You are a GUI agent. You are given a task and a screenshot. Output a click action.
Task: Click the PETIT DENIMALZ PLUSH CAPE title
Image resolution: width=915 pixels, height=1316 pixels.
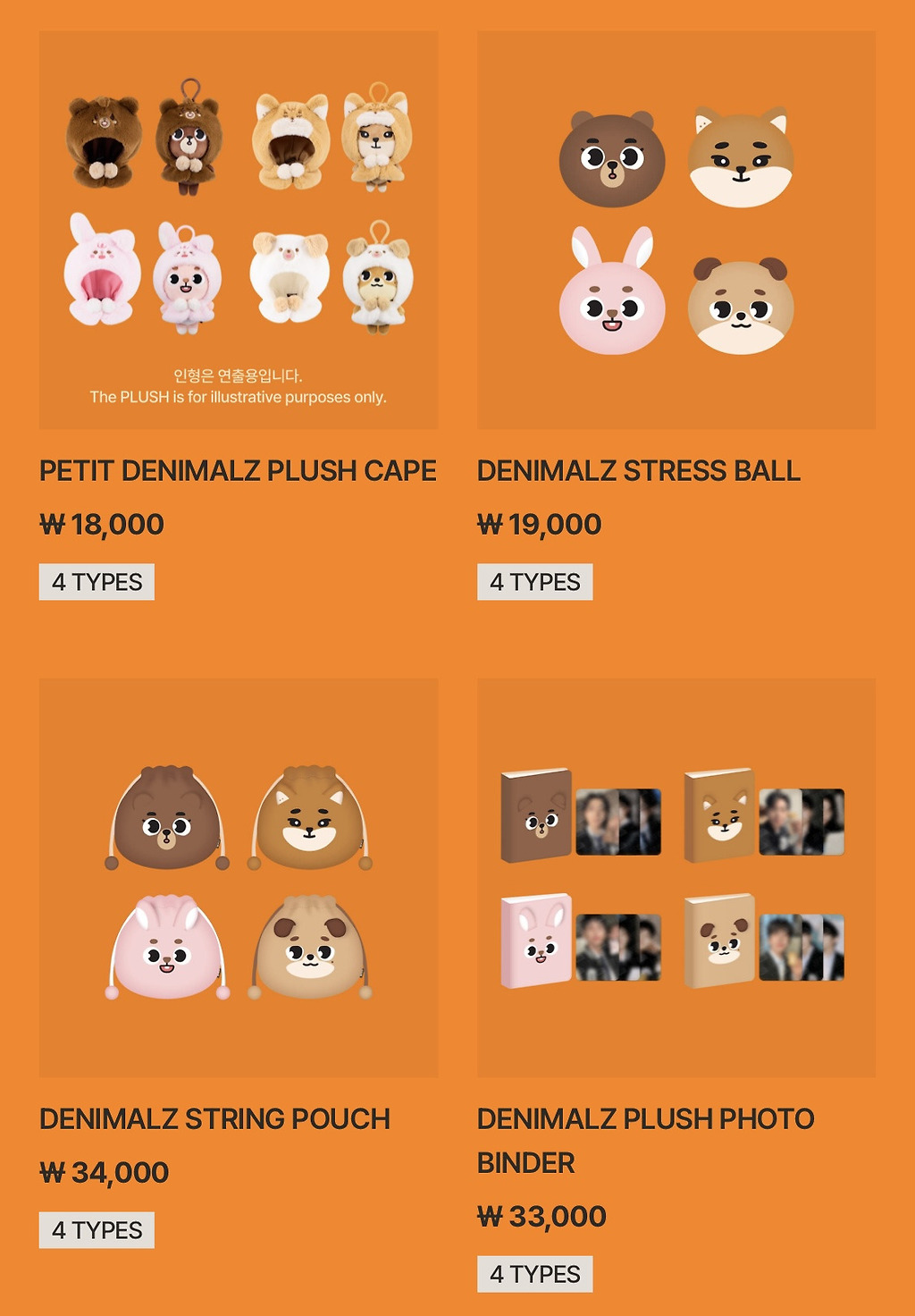point(238,471)
